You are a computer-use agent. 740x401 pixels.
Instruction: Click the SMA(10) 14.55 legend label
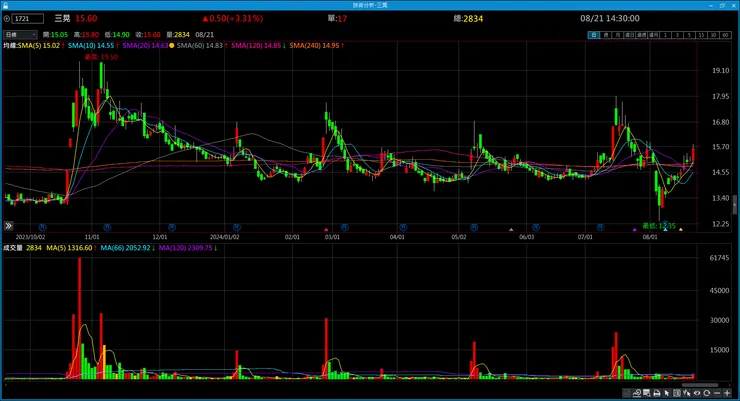(91, 45)
